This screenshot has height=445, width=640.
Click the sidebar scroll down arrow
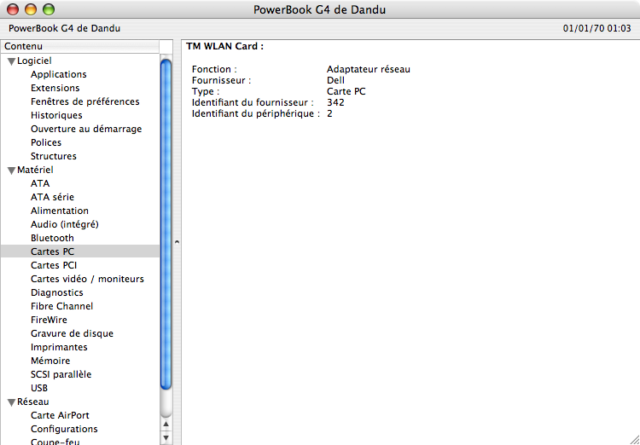coord(166,438)
